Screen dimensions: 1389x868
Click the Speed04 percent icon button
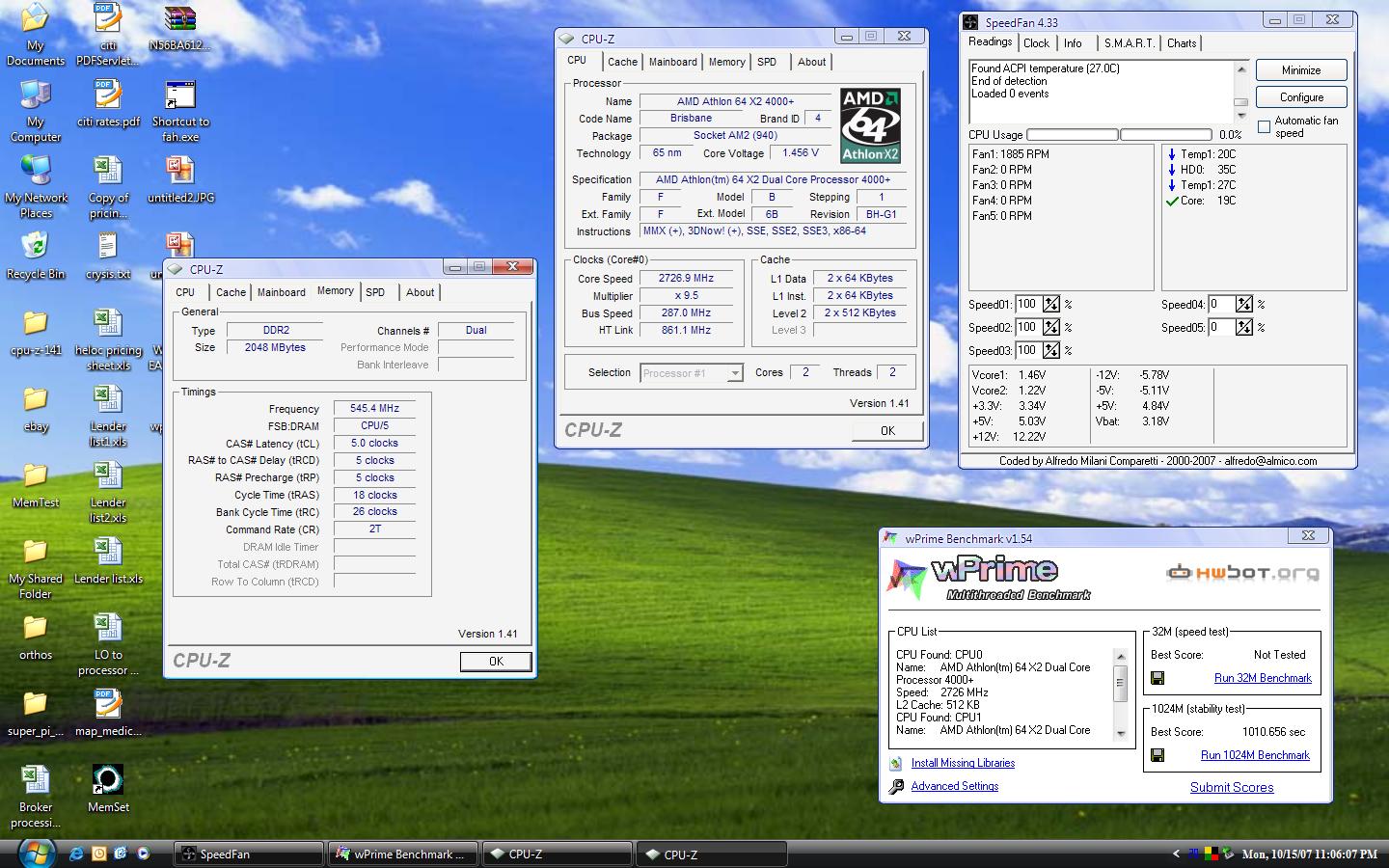1244,304
